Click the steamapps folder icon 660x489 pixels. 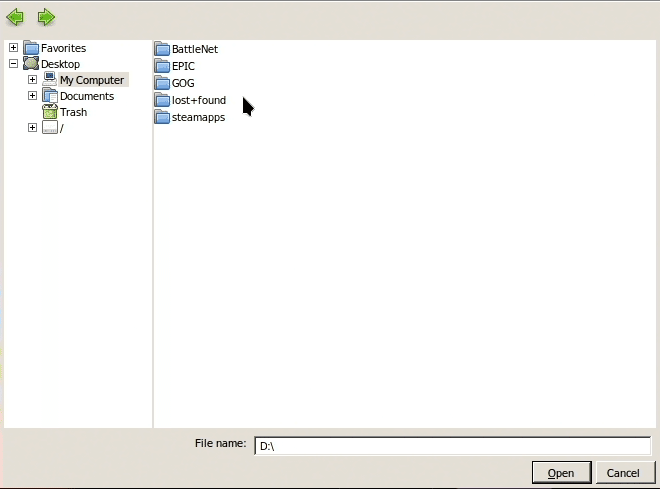coord(162,117)
